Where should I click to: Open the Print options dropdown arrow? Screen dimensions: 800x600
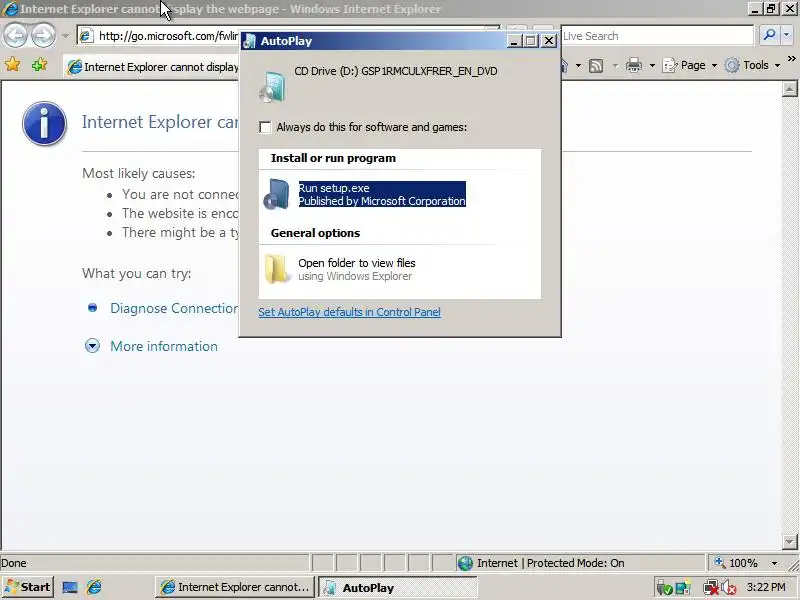(x=652, y=65)
